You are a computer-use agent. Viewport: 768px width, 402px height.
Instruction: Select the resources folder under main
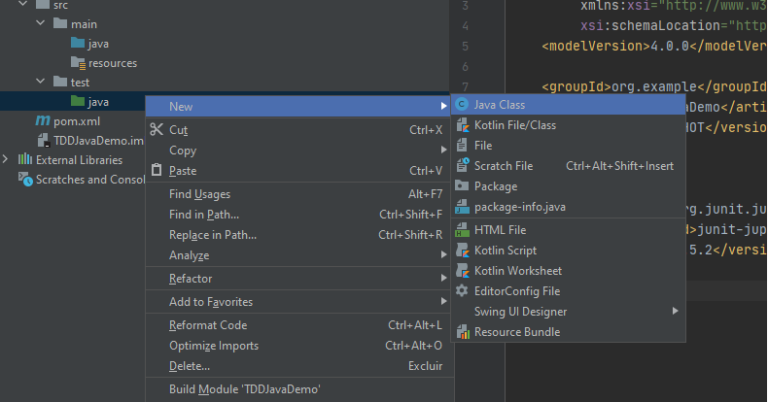(112, 63)
